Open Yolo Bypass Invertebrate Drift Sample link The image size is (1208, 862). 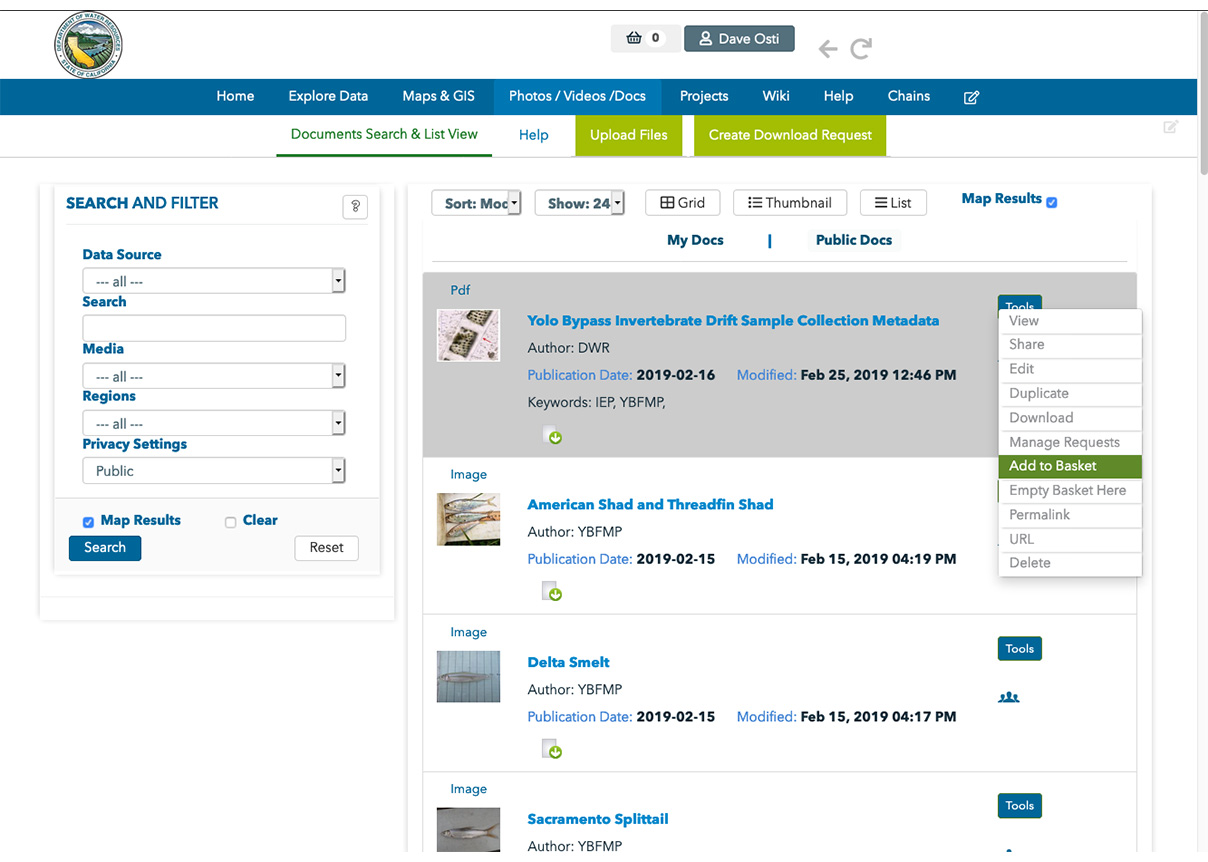tap(733, 321)
